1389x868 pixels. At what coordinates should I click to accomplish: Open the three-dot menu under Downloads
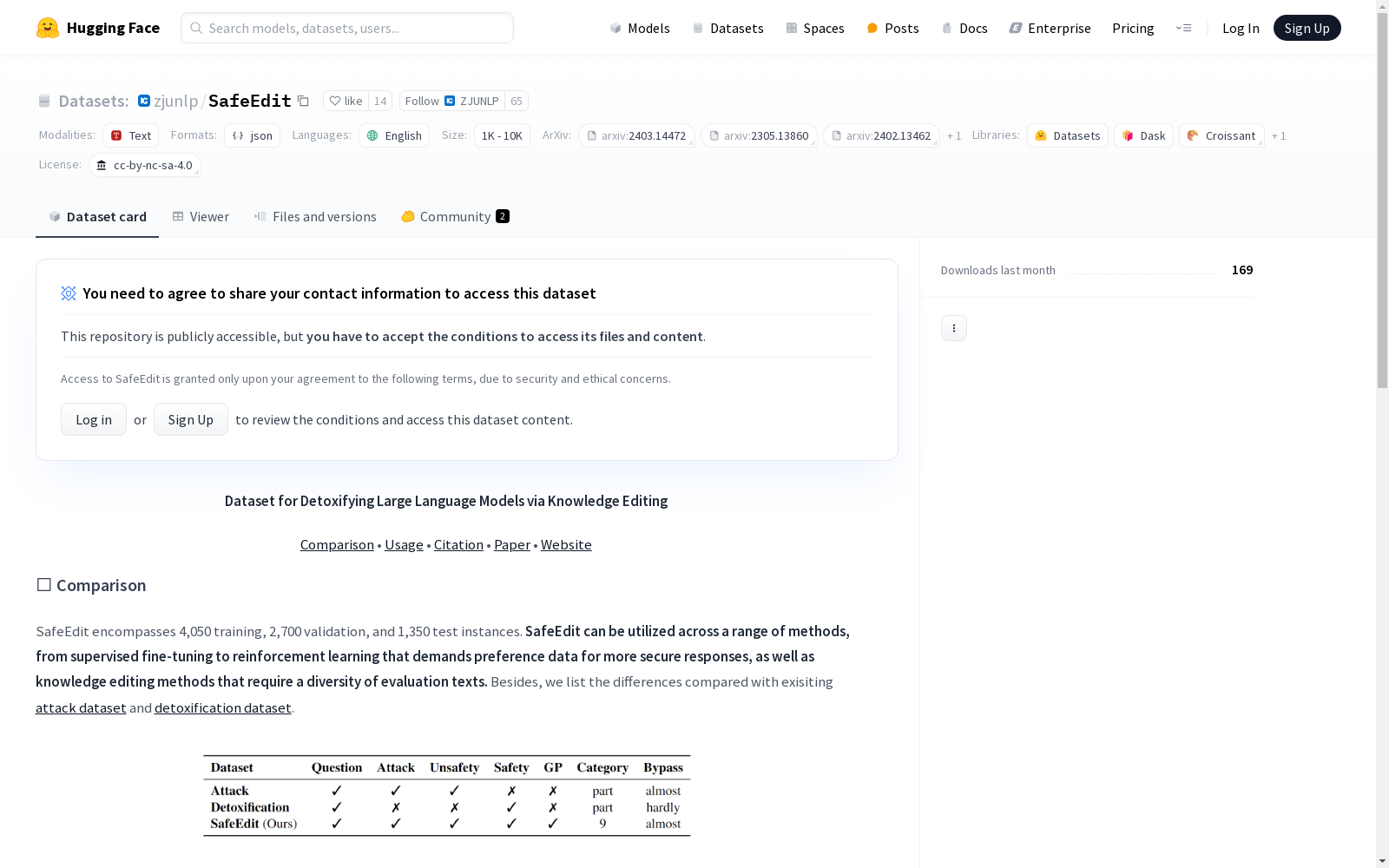coord(954,328)
